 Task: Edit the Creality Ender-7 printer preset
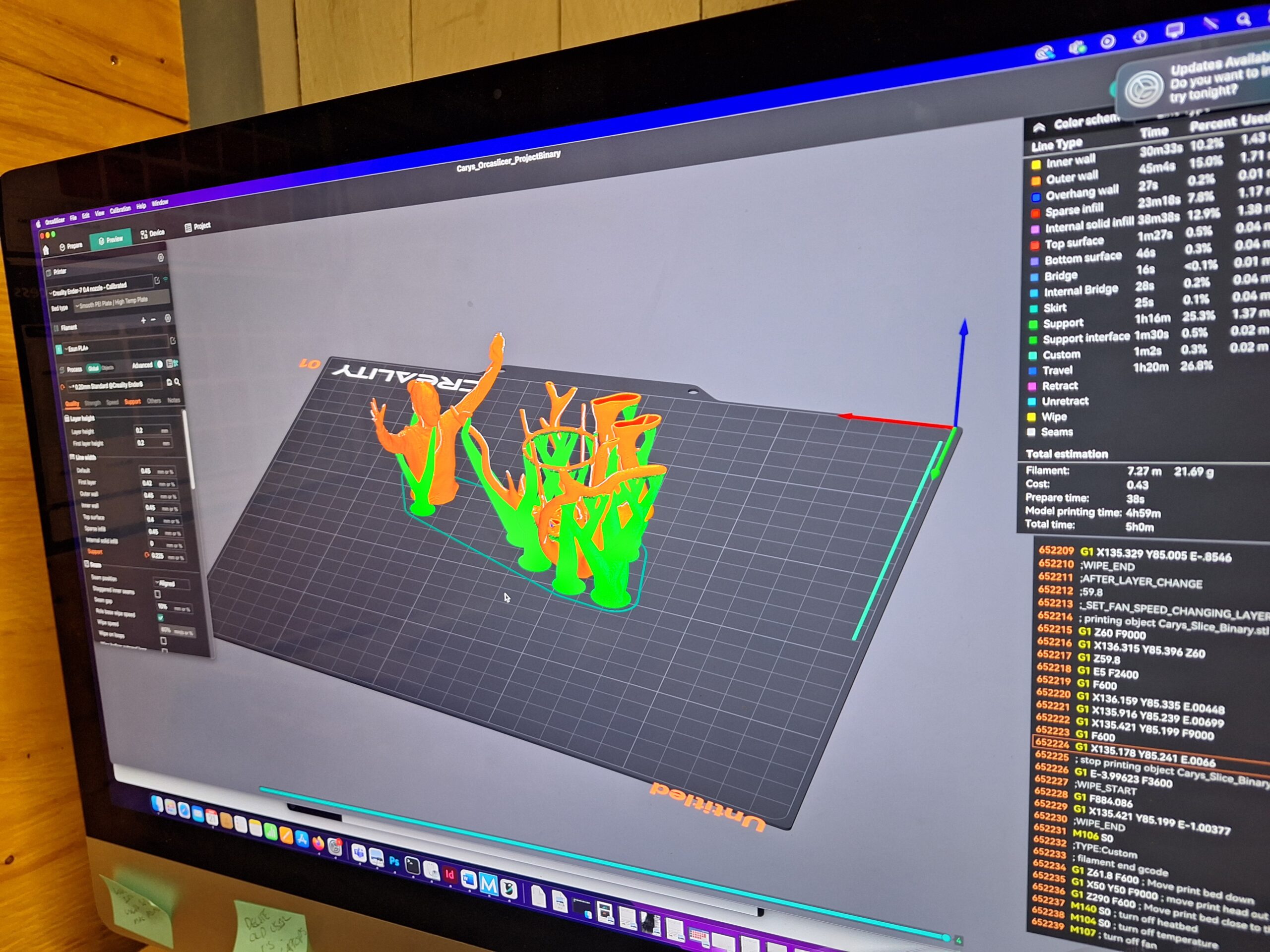pos(157,281)
